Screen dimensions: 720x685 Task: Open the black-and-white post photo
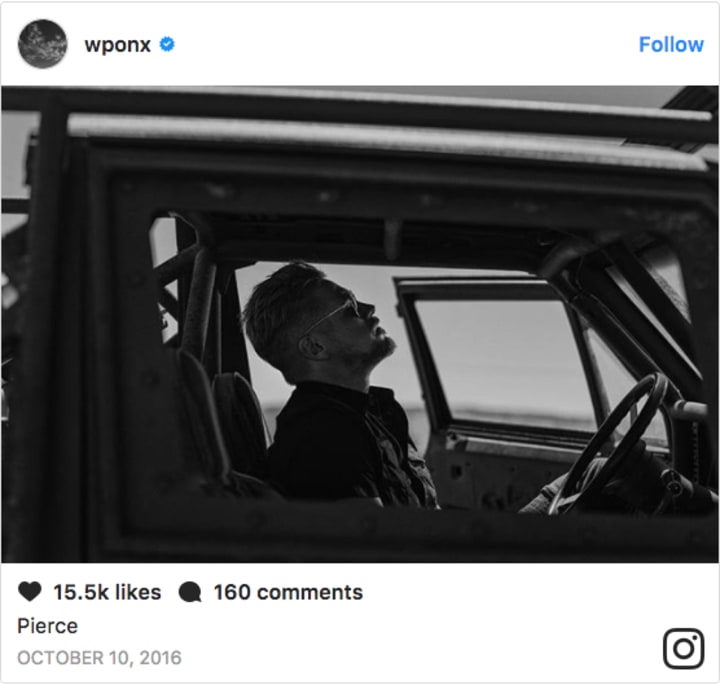(360, 324)
